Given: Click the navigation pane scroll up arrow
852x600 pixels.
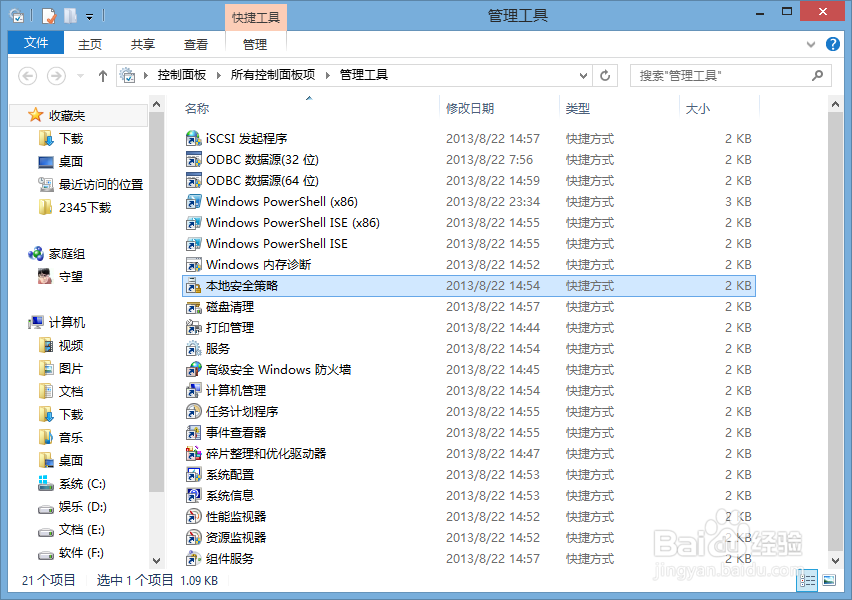Looking at the screenshot, I should tap(156, 104).
